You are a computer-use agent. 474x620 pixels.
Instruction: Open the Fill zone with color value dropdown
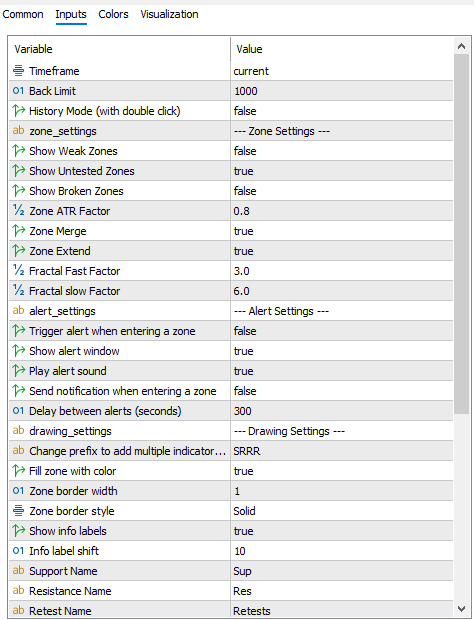tap(342, 471)
